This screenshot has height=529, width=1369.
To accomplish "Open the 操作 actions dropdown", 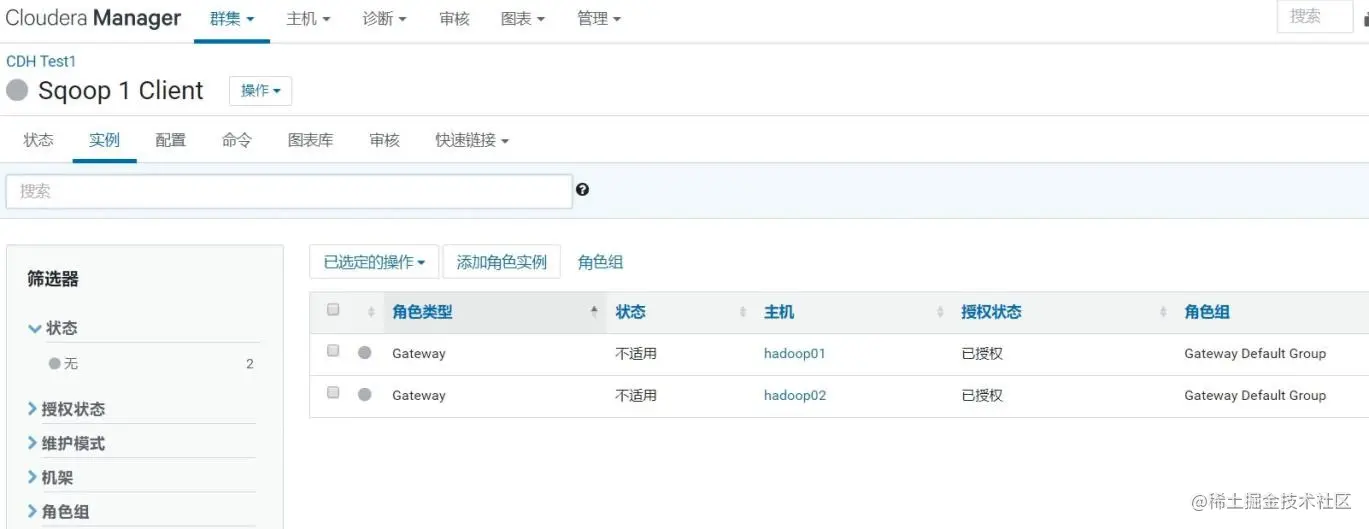I will point(260,91).
